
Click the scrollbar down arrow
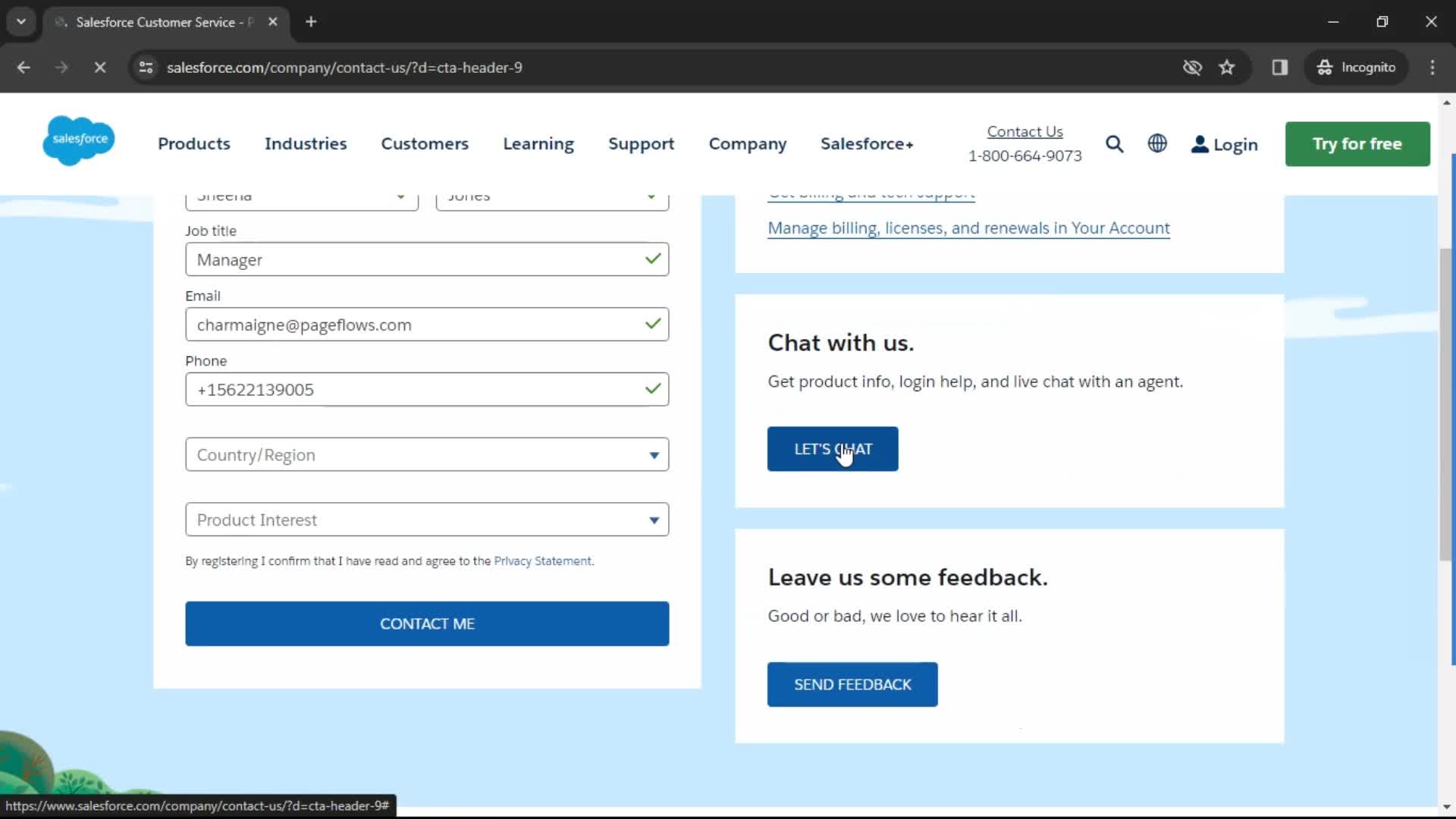[x=1446, y=808]
